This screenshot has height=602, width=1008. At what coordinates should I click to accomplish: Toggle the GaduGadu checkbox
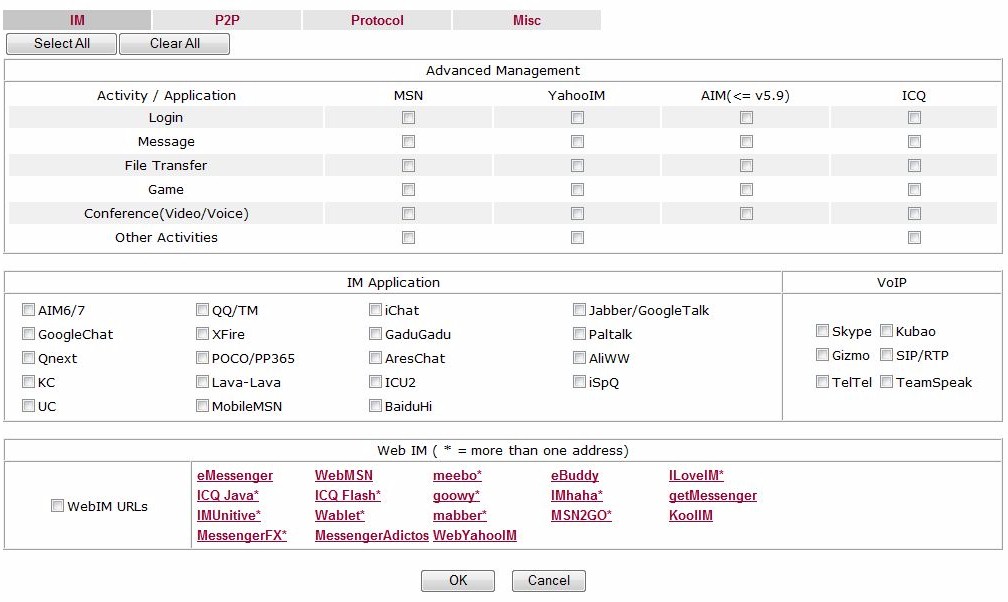point(375,334)
